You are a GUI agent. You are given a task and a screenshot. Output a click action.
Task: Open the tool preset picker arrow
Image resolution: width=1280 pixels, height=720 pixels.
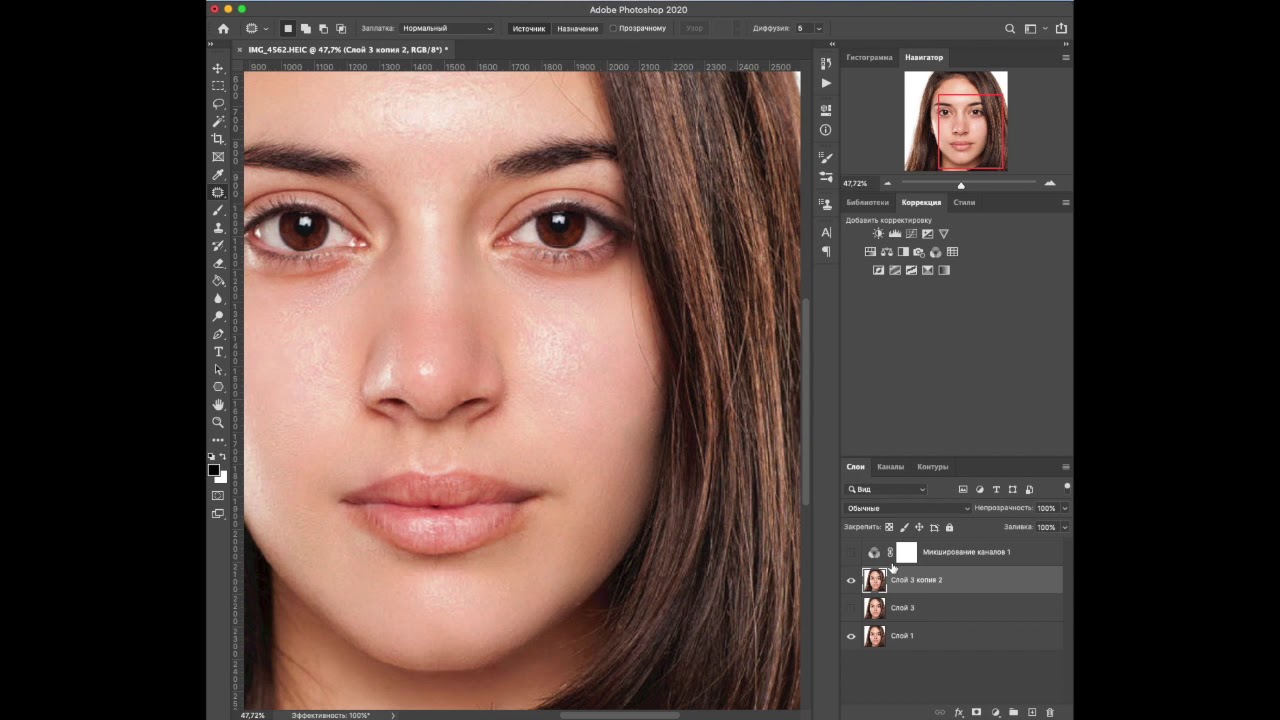[x=266, y=29]
